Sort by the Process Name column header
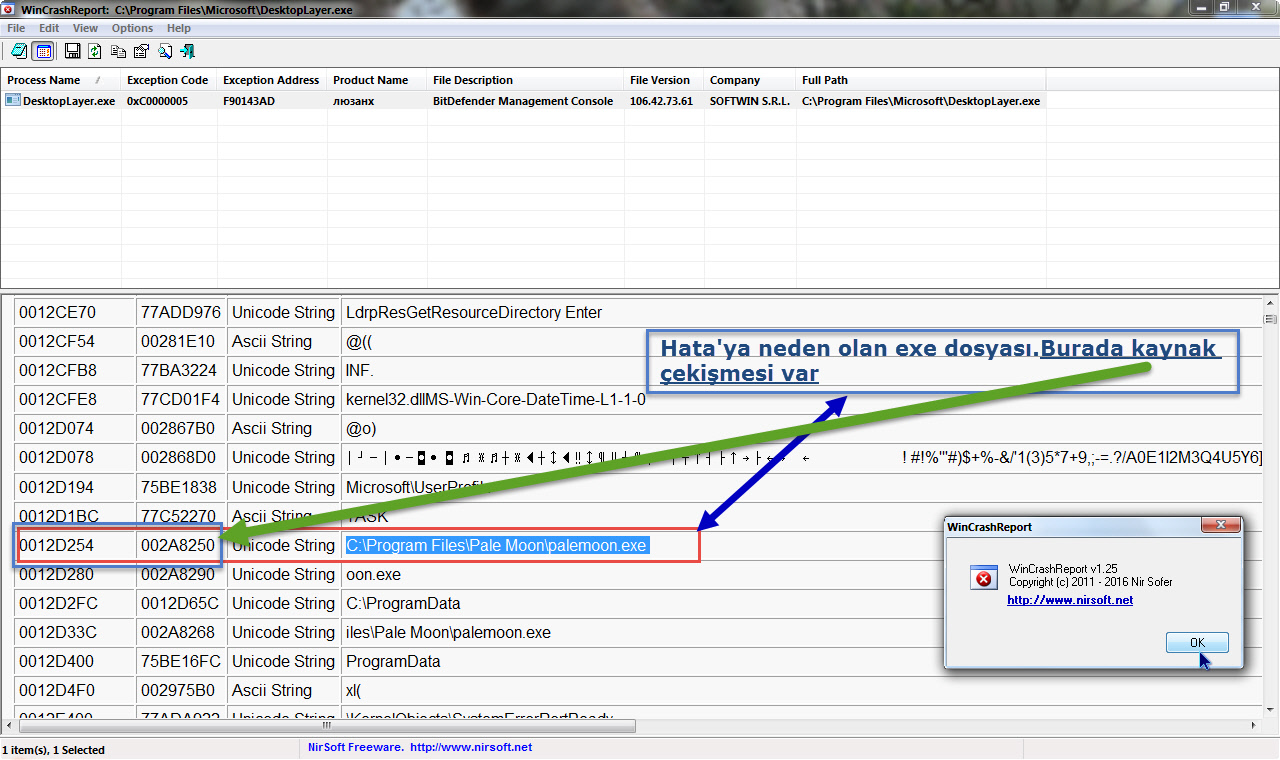Screen dimensions: 1280x760 pos(60,80)
